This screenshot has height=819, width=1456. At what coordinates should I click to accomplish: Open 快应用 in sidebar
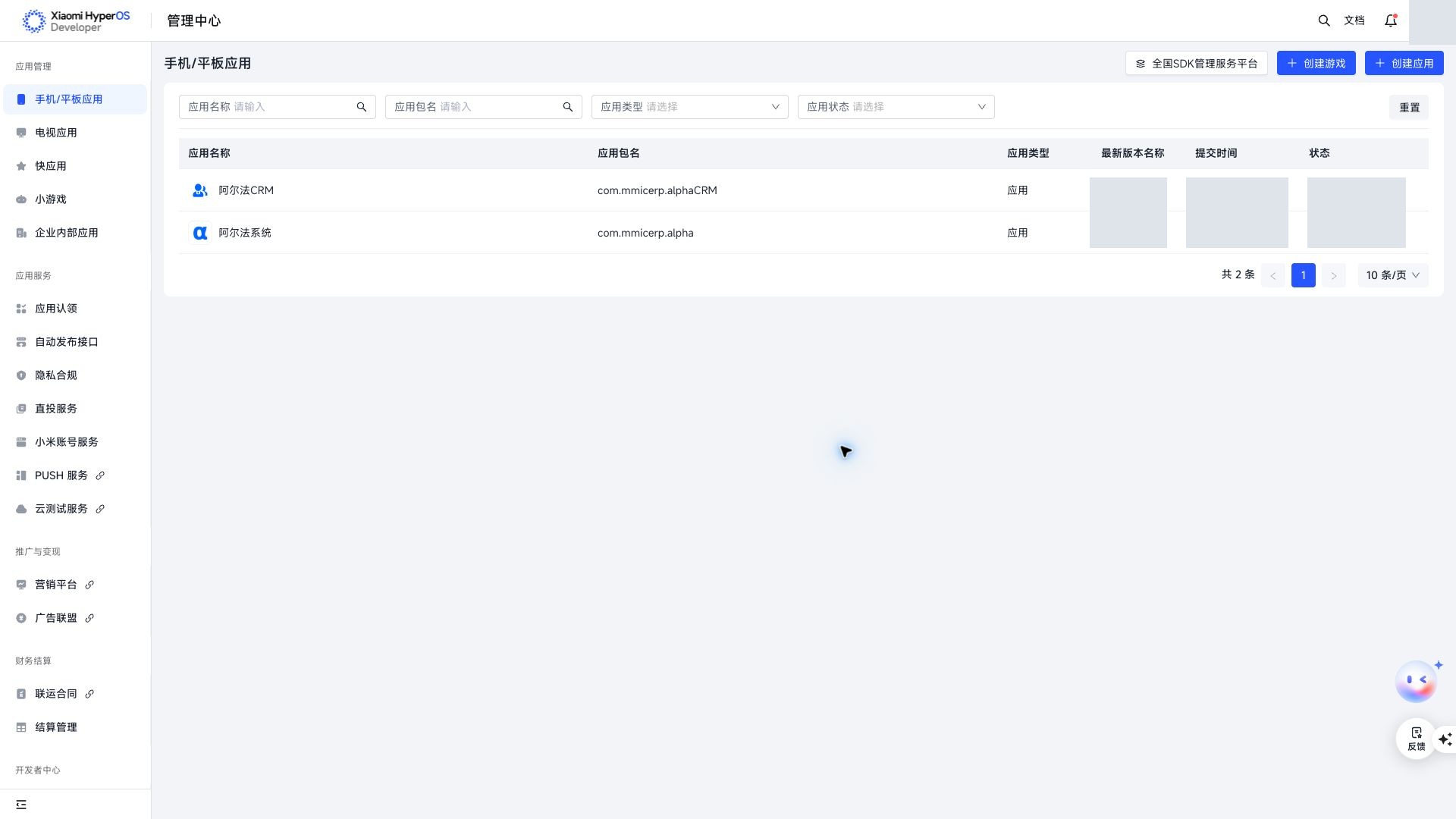coord(75,166)
